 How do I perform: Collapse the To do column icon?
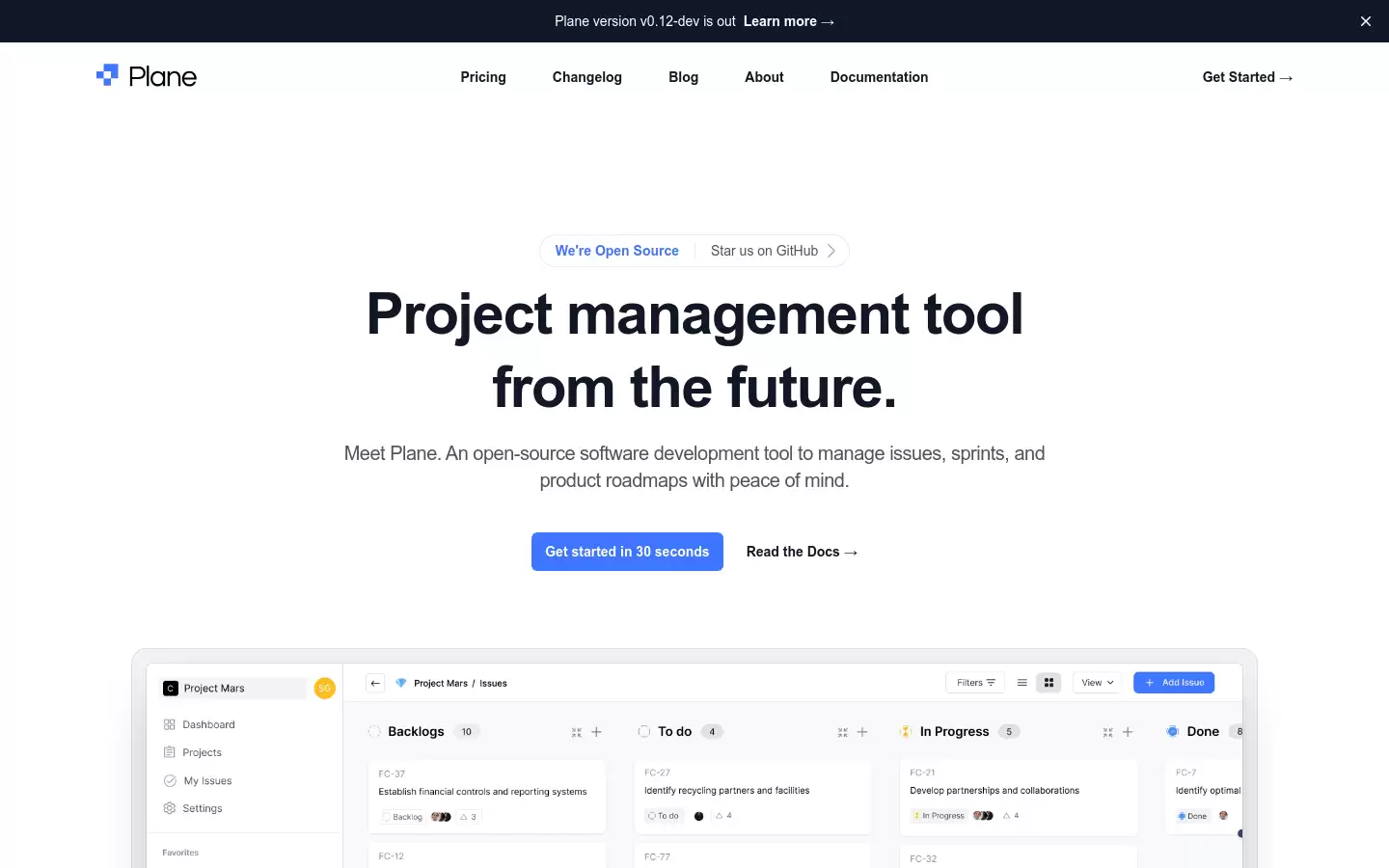pos(842,732)
